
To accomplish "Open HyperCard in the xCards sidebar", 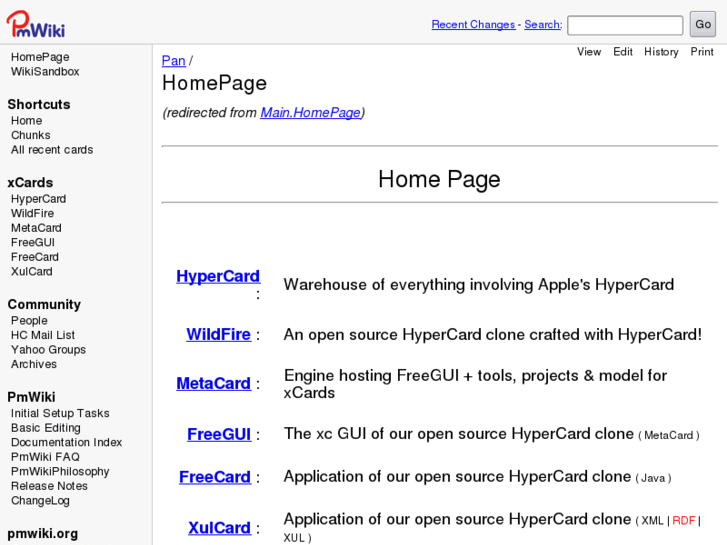I will [x=38, y=199].
